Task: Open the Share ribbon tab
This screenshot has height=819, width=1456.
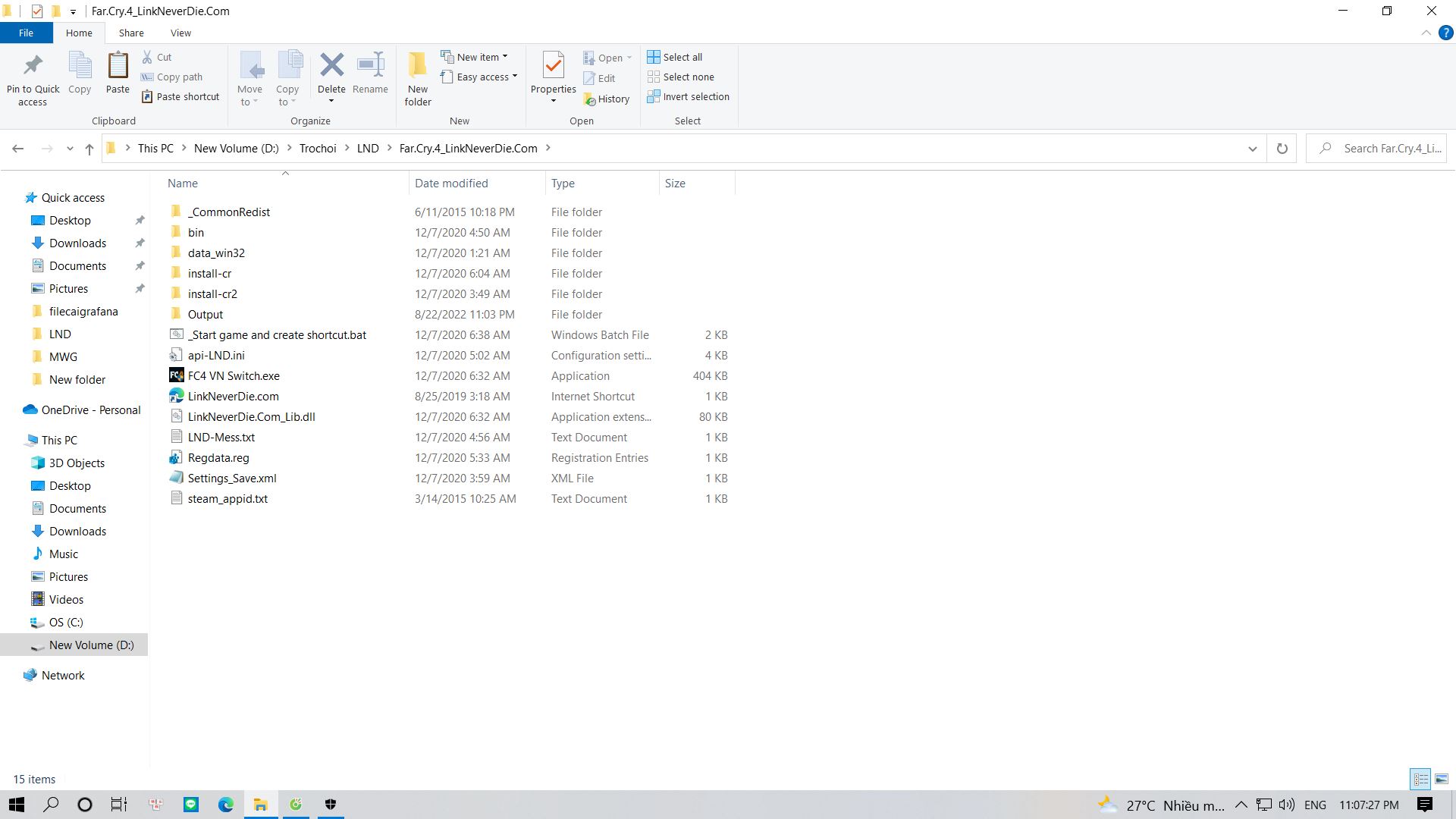Action: click(x=131, y=33)
